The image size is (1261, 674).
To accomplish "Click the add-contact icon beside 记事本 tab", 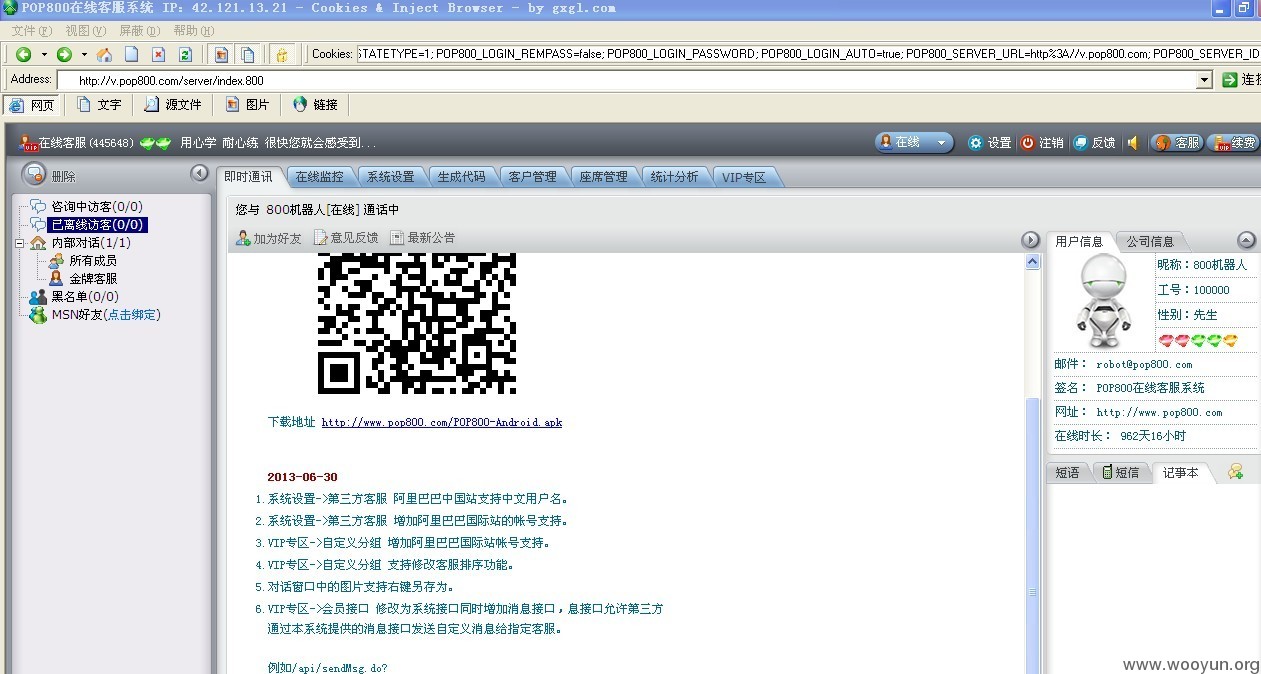I will tap(1236, 472).
